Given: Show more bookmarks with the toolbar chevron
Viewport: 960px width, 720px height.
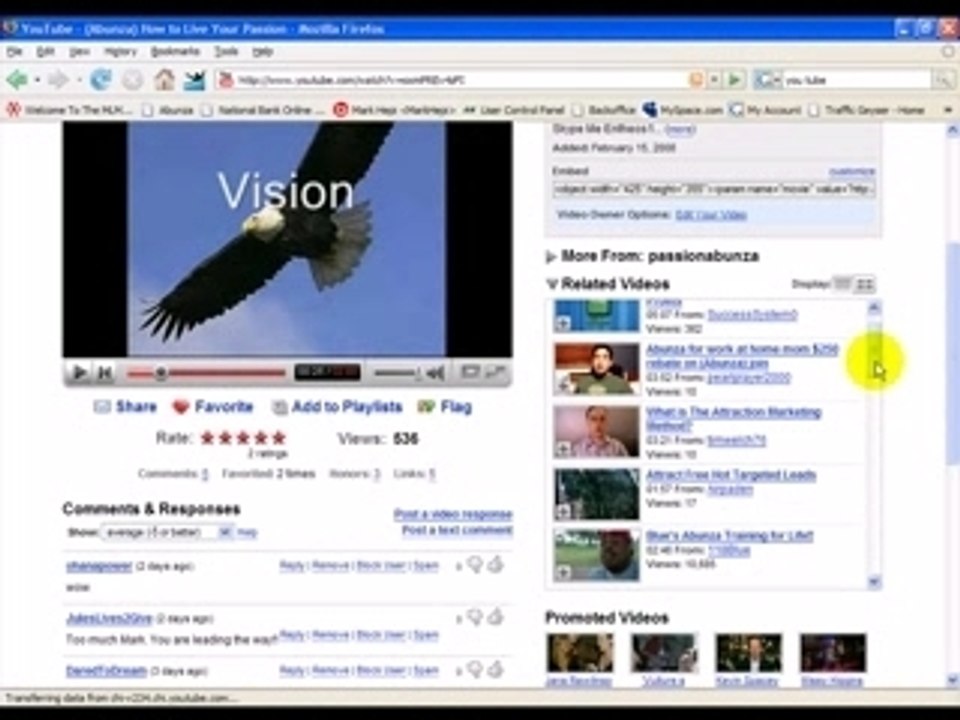Looking at the screenshot, I should pos(948,110).
